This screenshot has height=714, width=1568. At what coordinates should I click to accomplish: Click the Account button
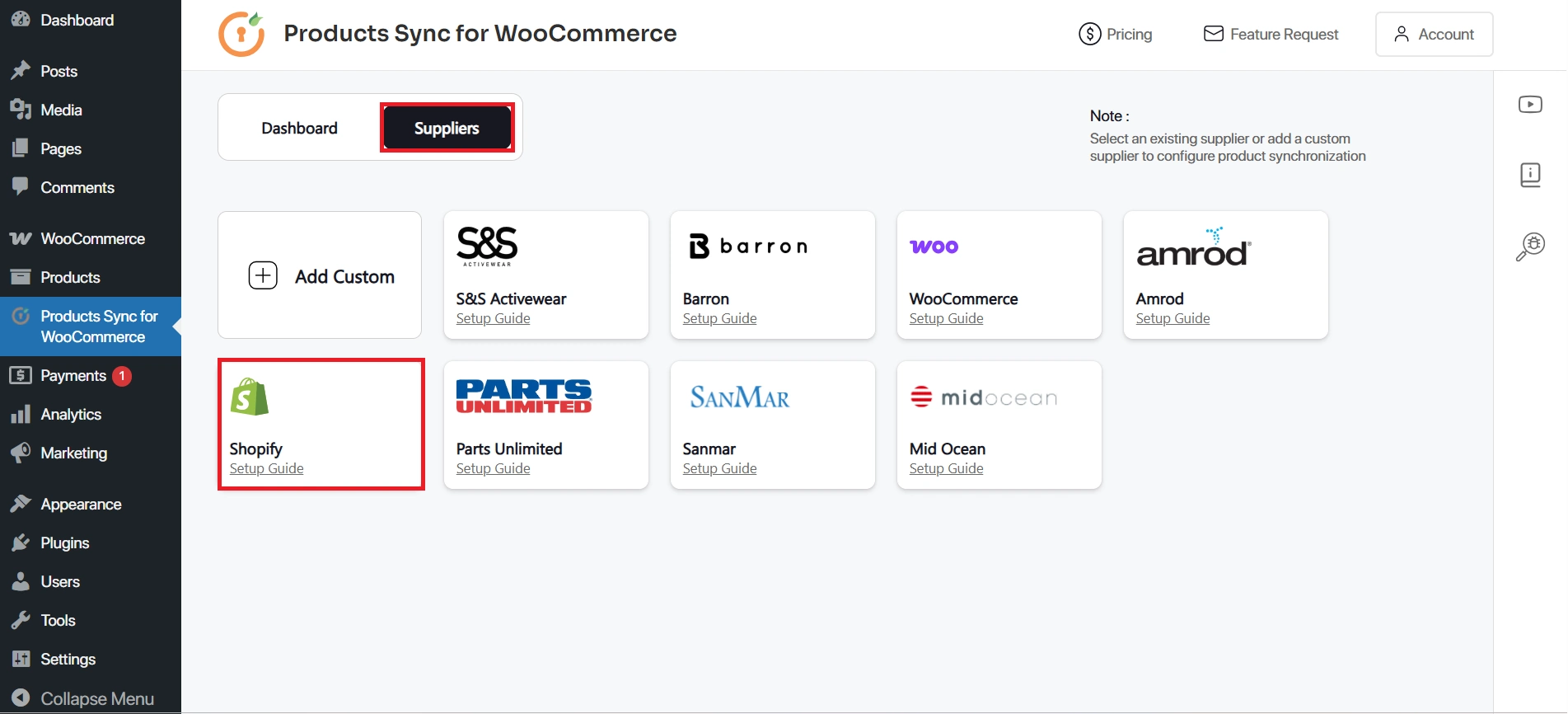tap(1434, 34)
